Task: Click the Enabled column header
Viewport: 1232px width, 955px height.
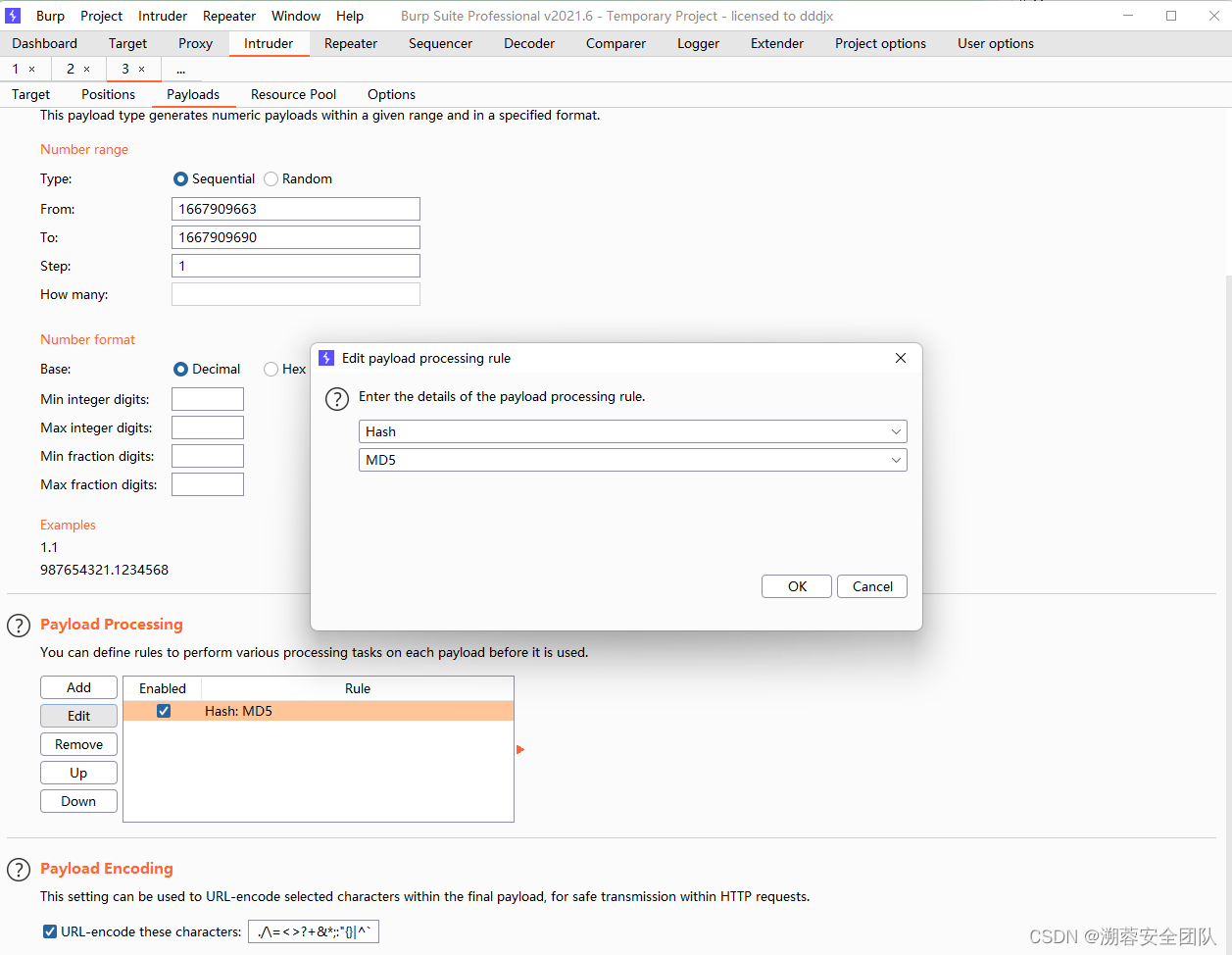Action: (163, 688)
